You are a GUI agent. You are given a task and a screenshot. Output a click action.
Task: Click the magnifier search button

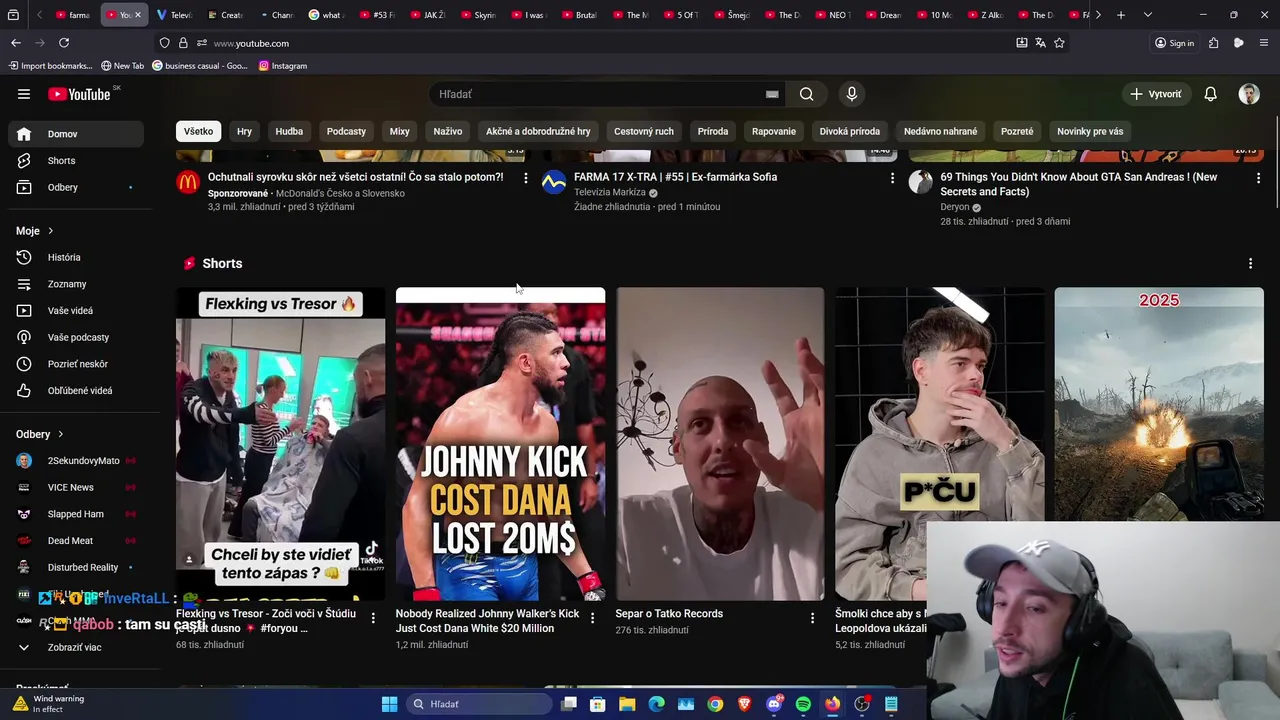click(806, 94)
